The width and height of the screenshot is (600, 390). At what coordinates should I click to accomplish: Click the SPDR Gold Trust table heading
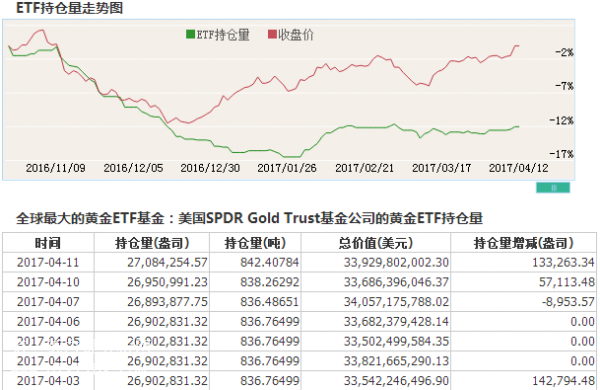(249, 219)
